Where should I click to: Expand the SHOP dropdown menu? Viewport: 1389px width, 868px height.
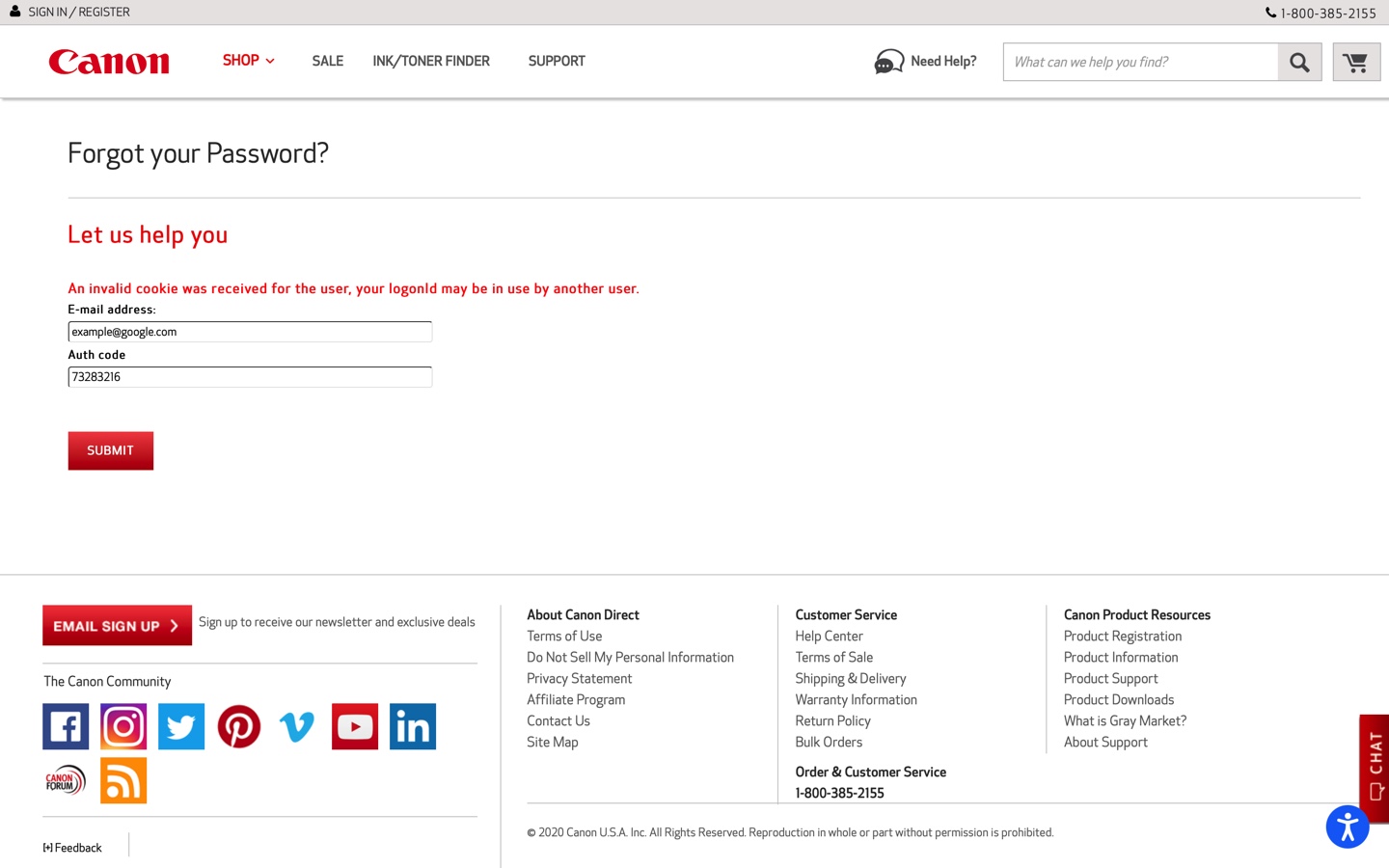pos(248,61)
